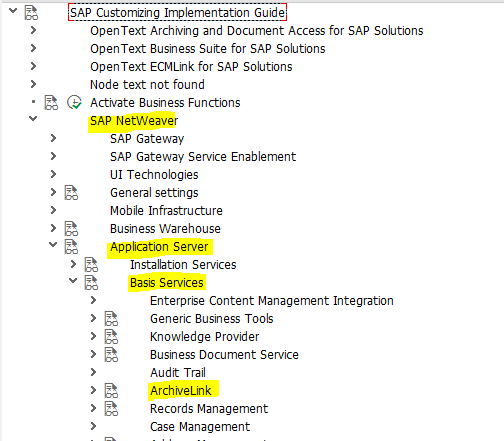This screenshot has height=441, width=504.
Task: Open the documentation icon beside Generic Business Tools
Action: click(x=111, y=319)
